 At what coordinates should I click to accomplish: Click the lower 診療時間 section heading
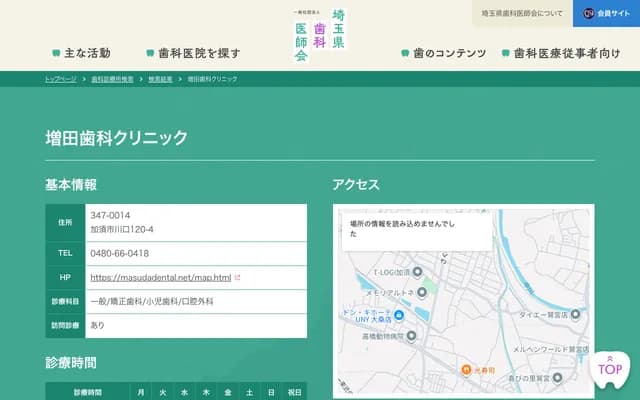click(x=71, y=362)
